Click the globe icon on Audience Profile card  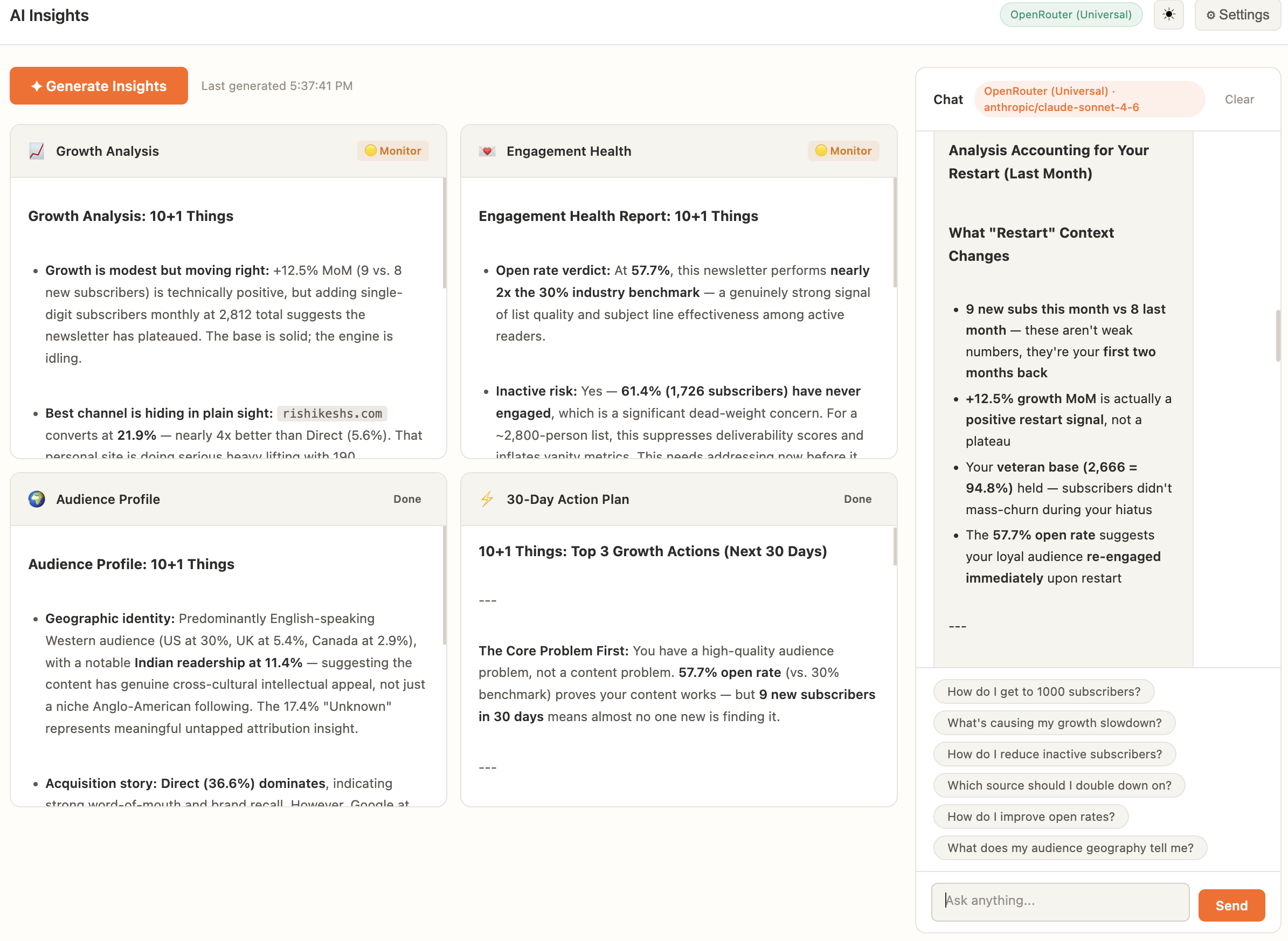37,499
